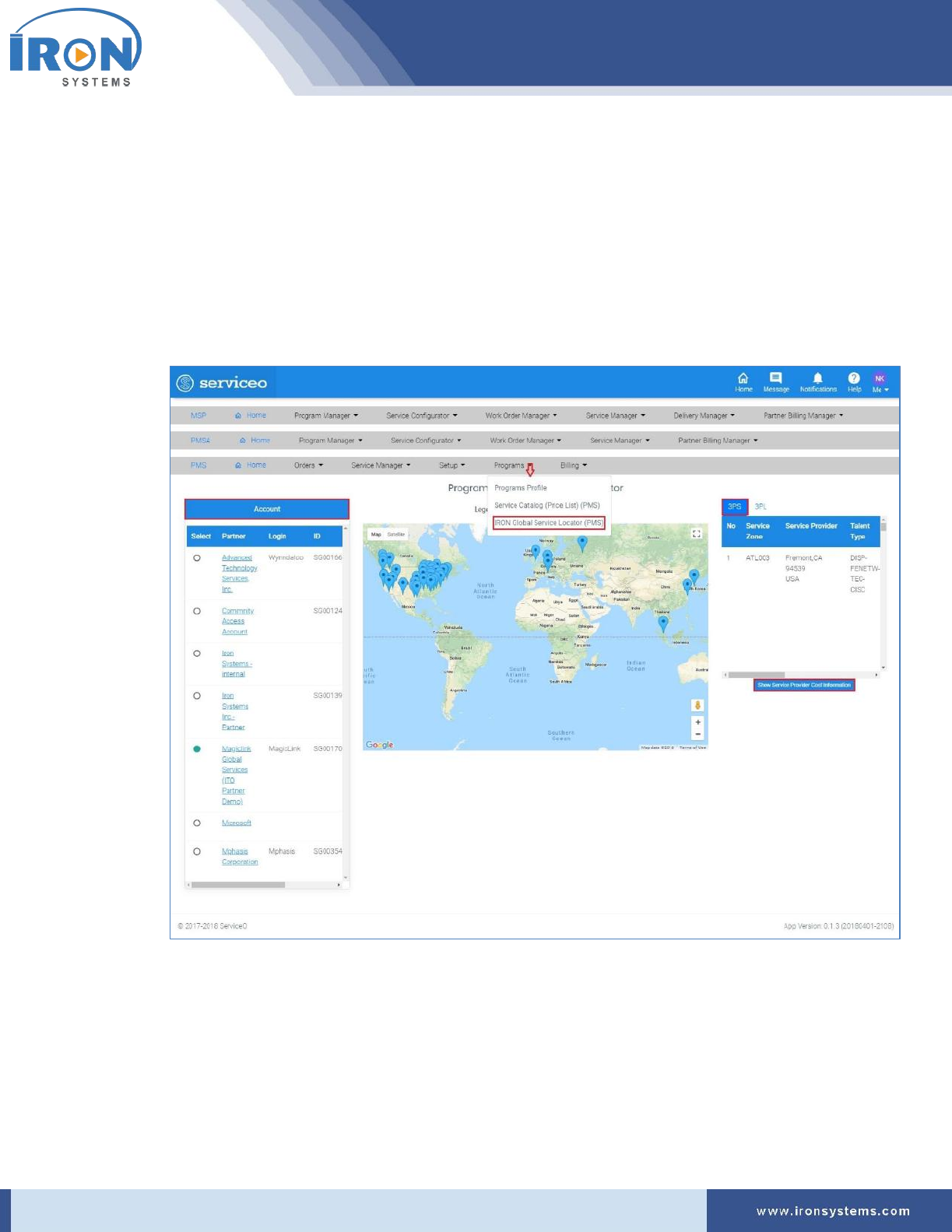Screen dimensions: 952x1232
Task: Zoom in on the map
Action: pos(697,722)
